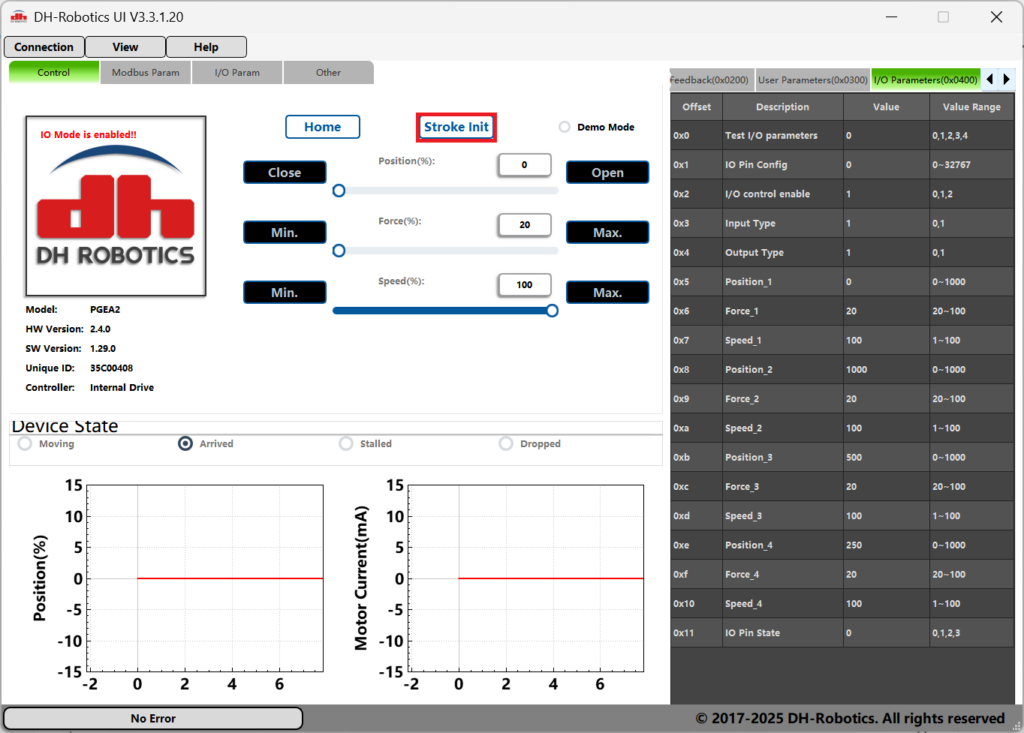The image size is (1024, 733).
Task: Open the Help menu
Action: 206,47
